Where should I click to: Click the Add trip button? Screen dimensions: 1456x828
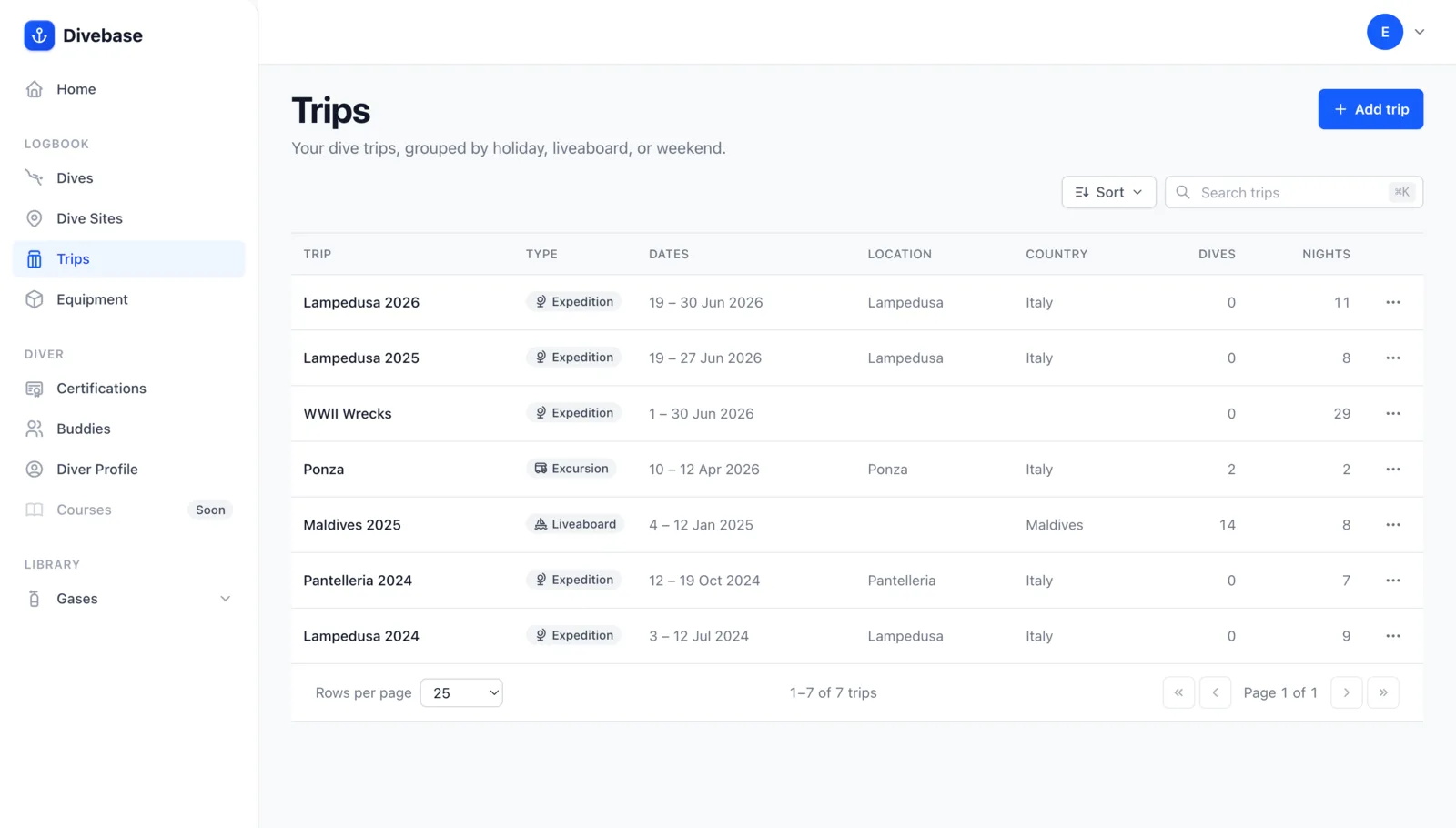click(1370, 109)
